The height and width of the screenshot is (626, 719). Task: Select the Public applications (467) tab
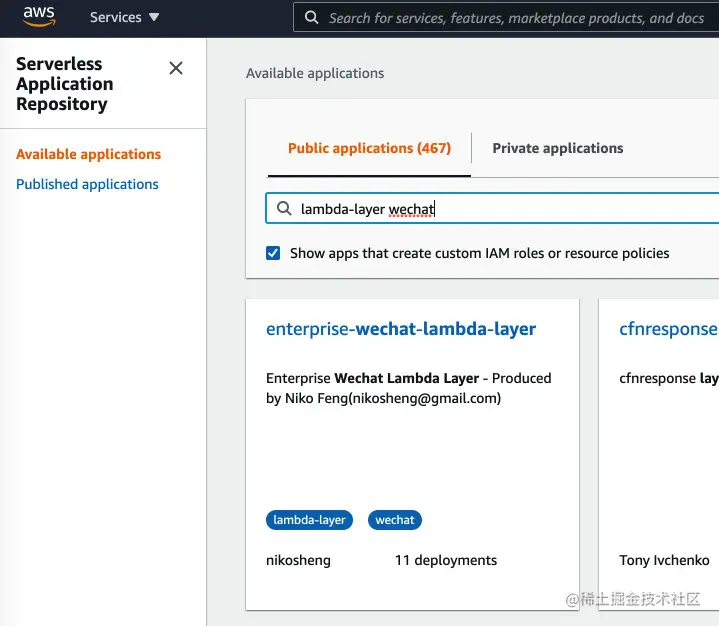(369, 148)
